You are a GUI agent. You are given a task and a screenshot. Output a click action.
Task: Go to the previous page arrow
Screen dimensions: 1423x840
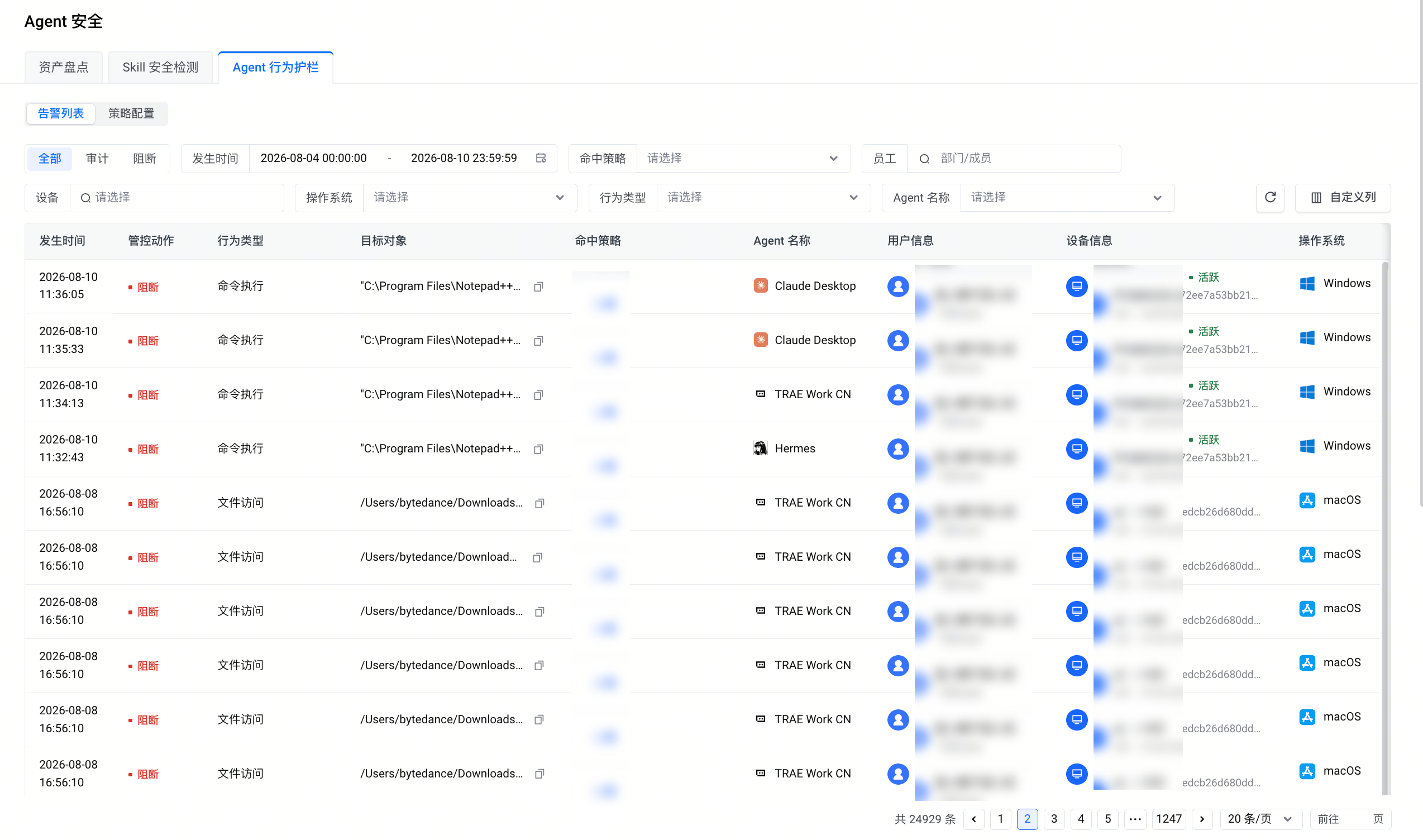click(x=973, y=819)
